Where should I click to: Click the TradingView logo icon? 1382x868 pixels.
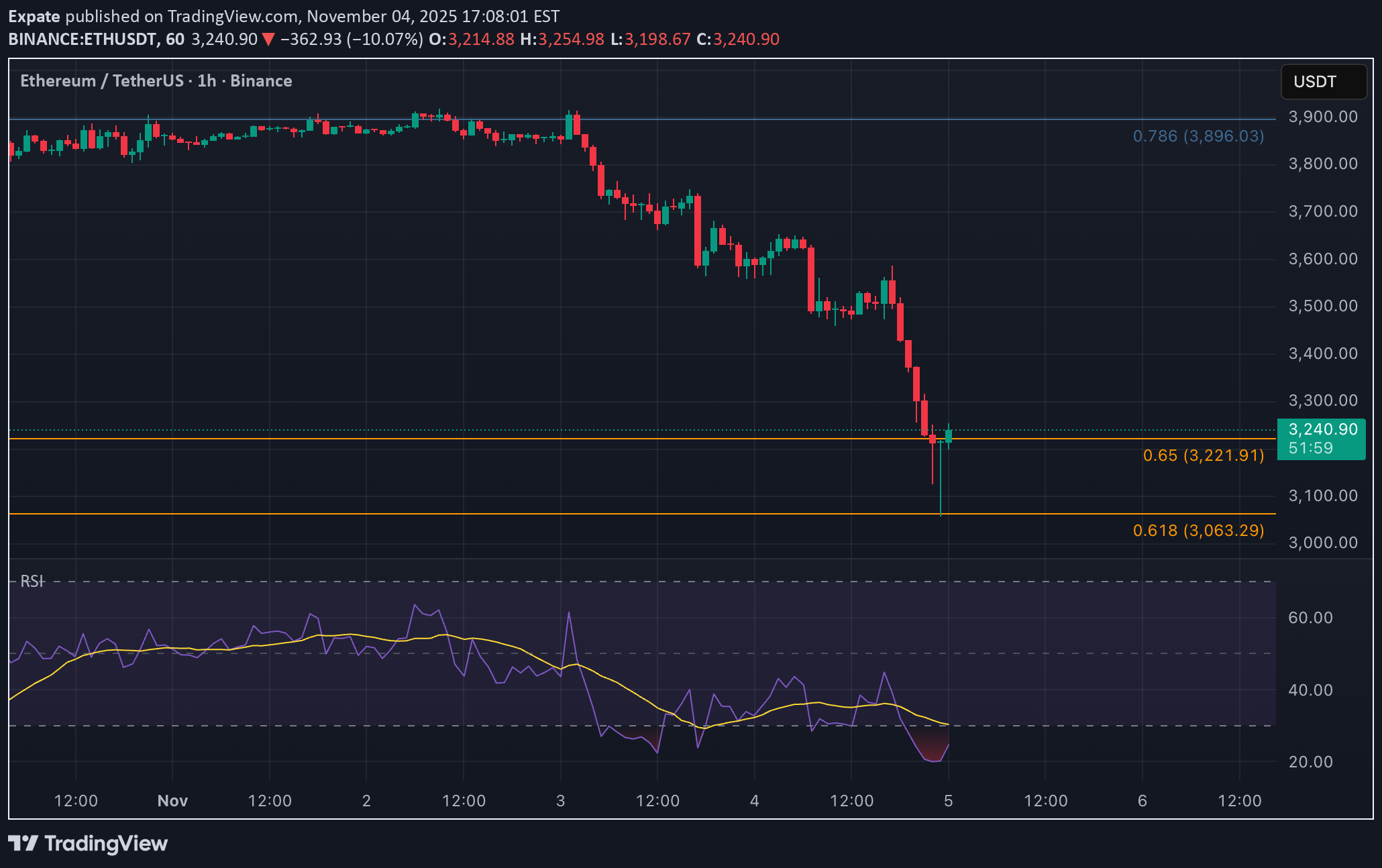tap(23, 843)
